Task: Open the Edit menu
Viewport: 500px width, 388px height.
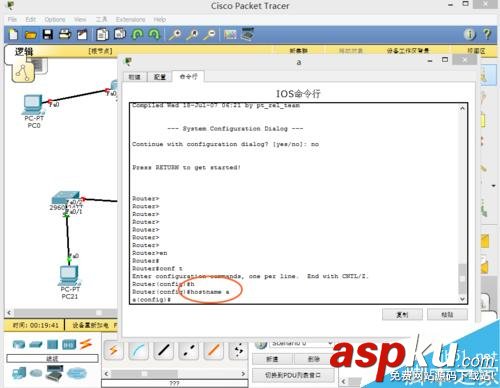Action: click(x=31, y=19)
